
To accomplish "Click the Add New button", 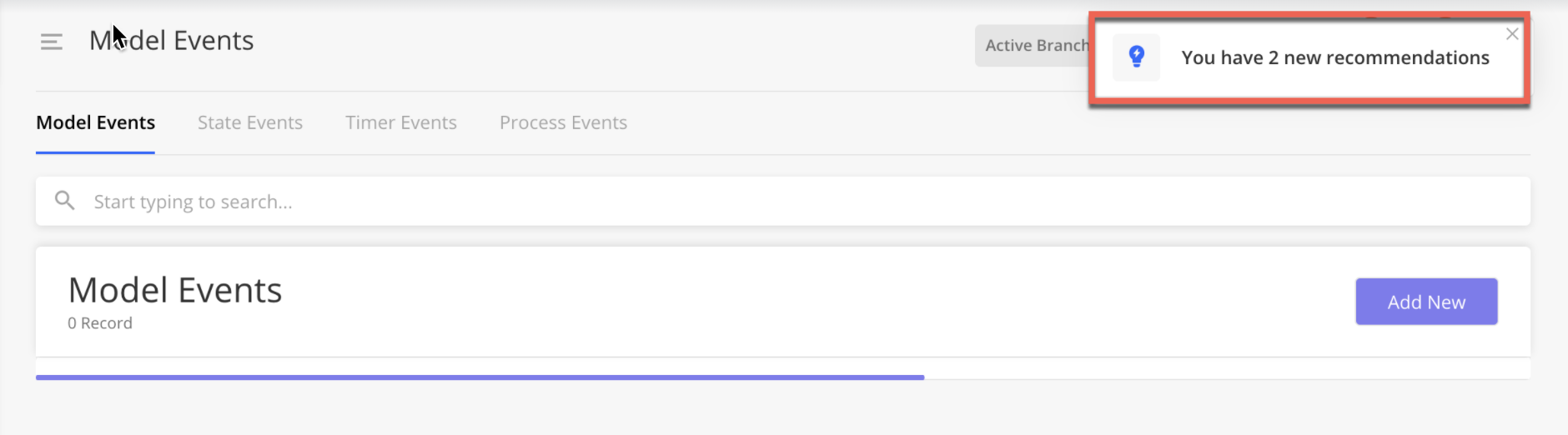I will pyautogui.click(x=1426, y=302).
